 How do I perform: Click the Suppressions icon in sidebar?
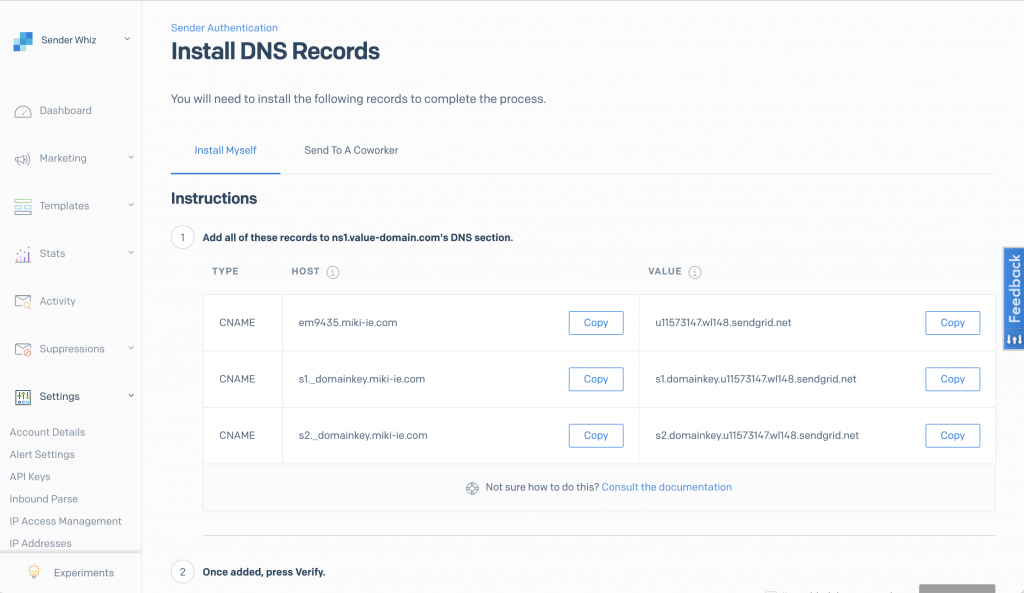coord(23,349)
